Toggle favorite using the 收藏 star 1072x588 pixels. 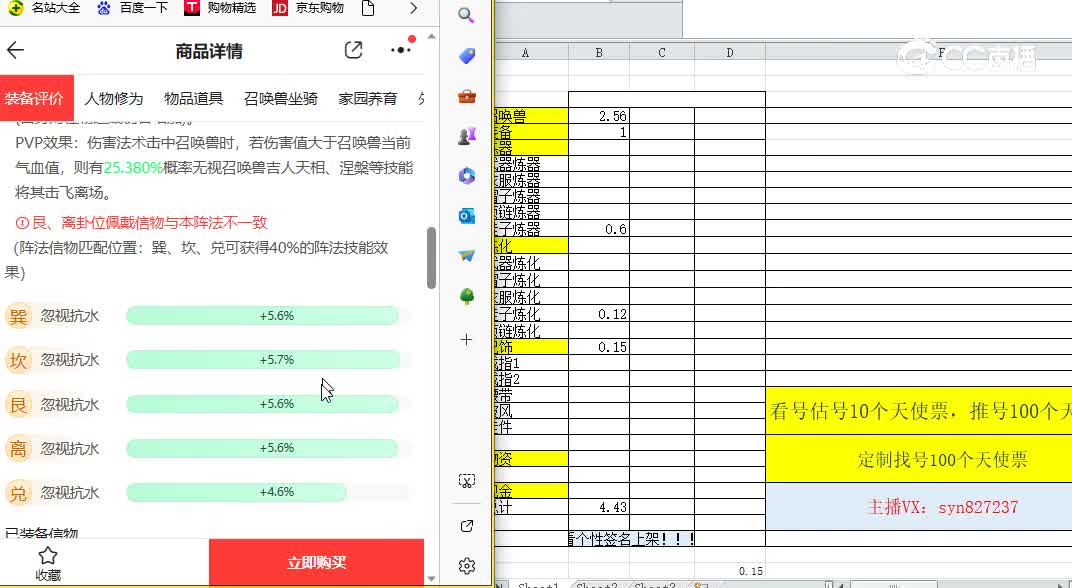(46, 560)
